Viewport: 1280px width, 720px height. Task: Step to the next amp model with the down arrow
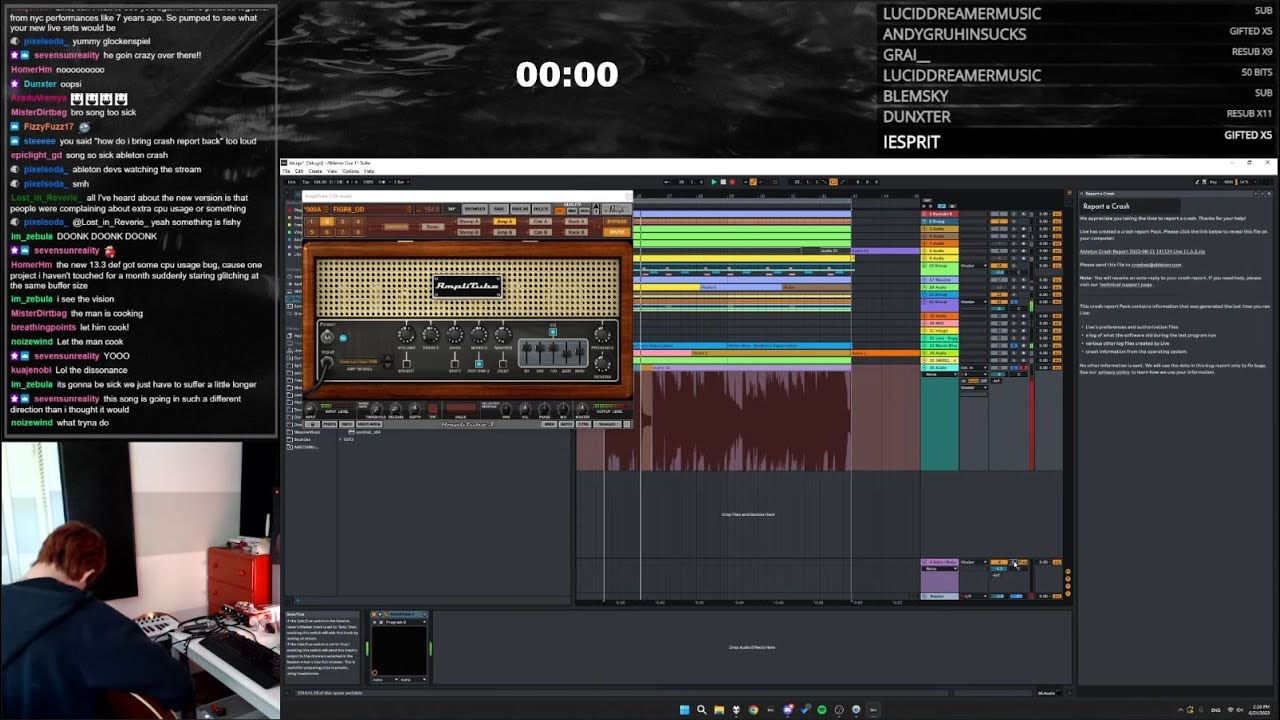[x=388, y=365]
